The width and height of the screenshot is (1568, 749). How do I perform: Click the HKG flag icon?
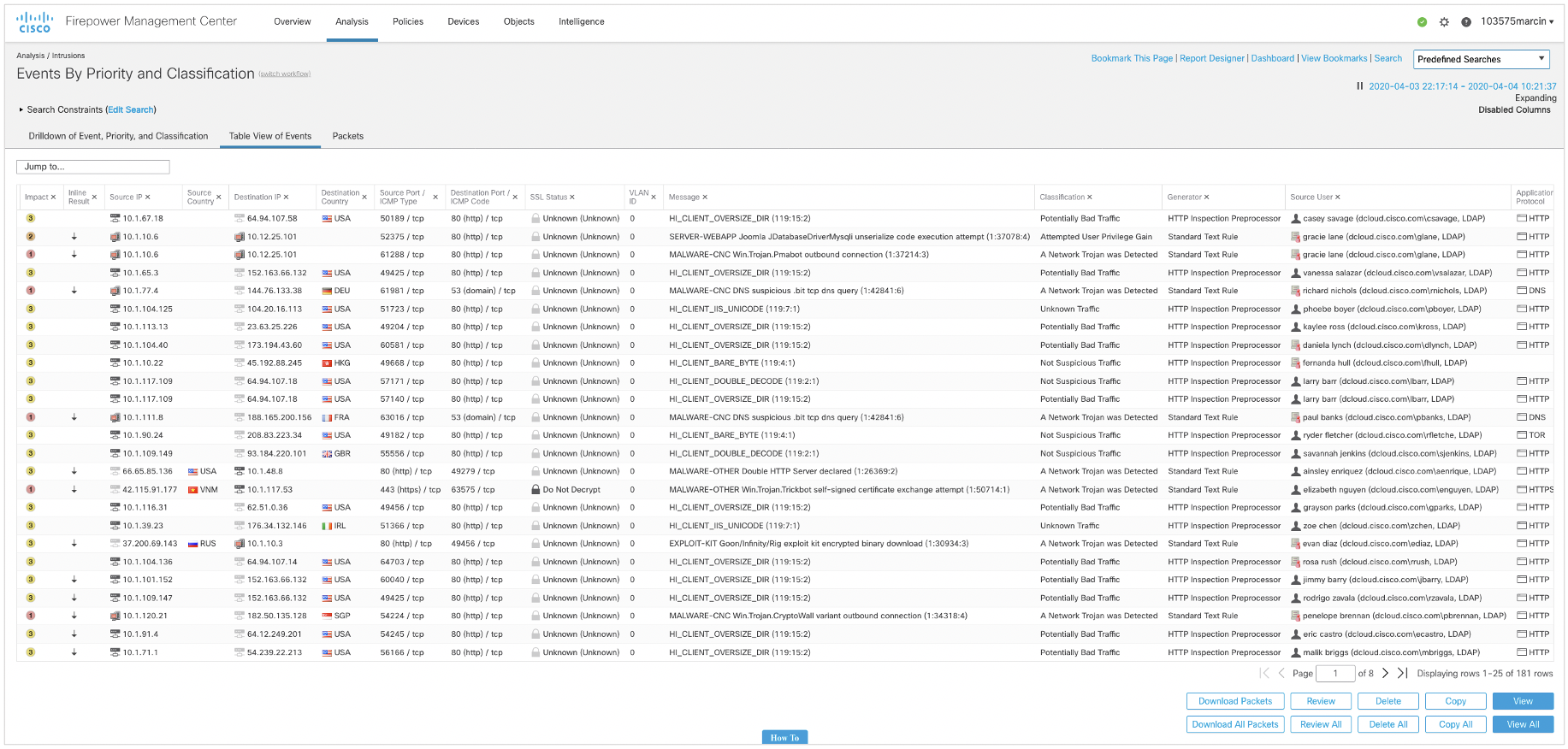point(327,363)
